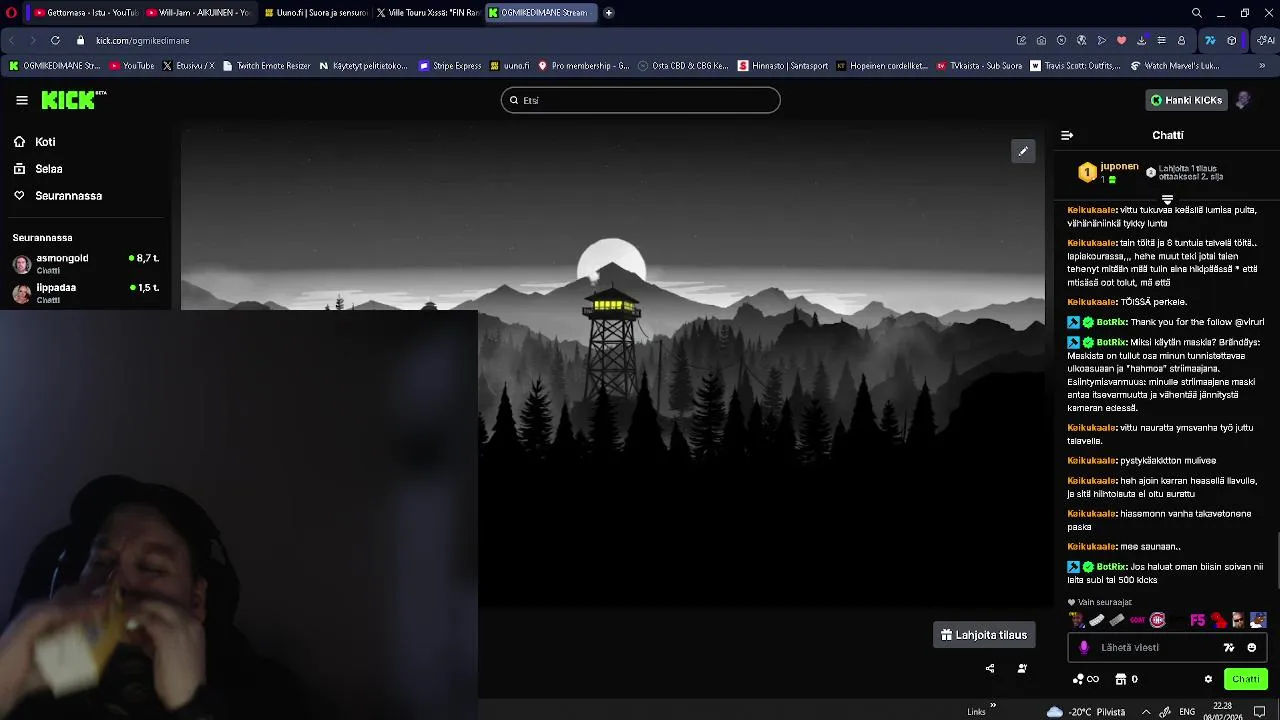Viewport: 1280px width, 720px height.
Task: Click Hanki KICKs button
Action: point(1186,100)
